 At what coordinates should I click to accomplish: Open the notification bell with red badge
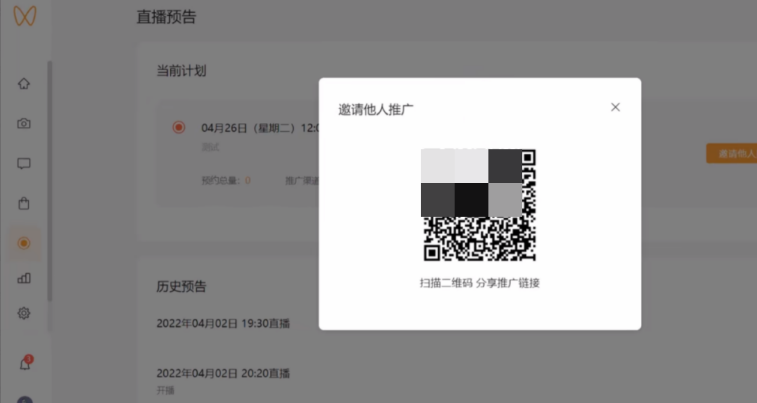coord(25,363)
